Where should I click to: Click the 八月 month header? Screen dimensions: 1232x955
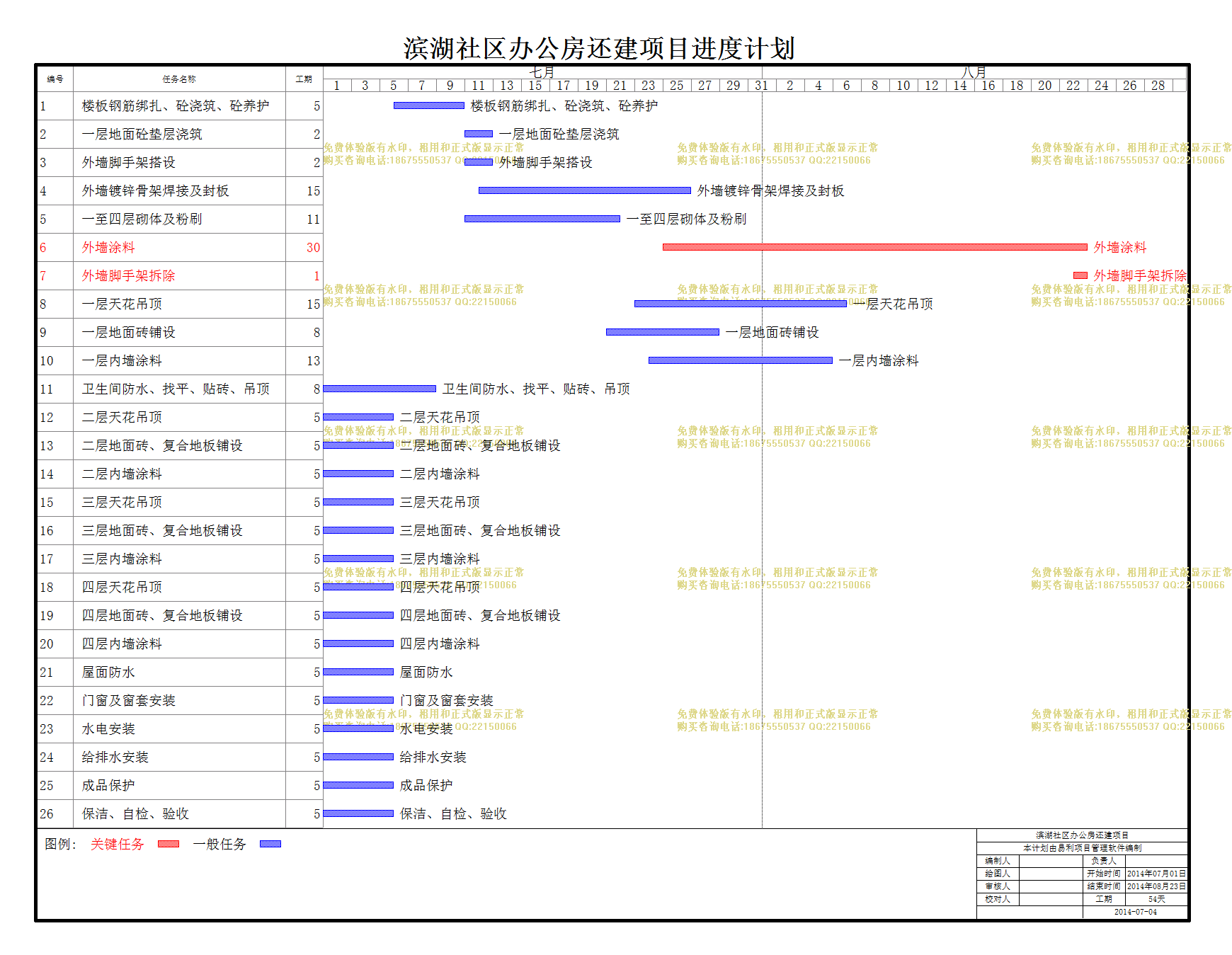coord(974,72)
